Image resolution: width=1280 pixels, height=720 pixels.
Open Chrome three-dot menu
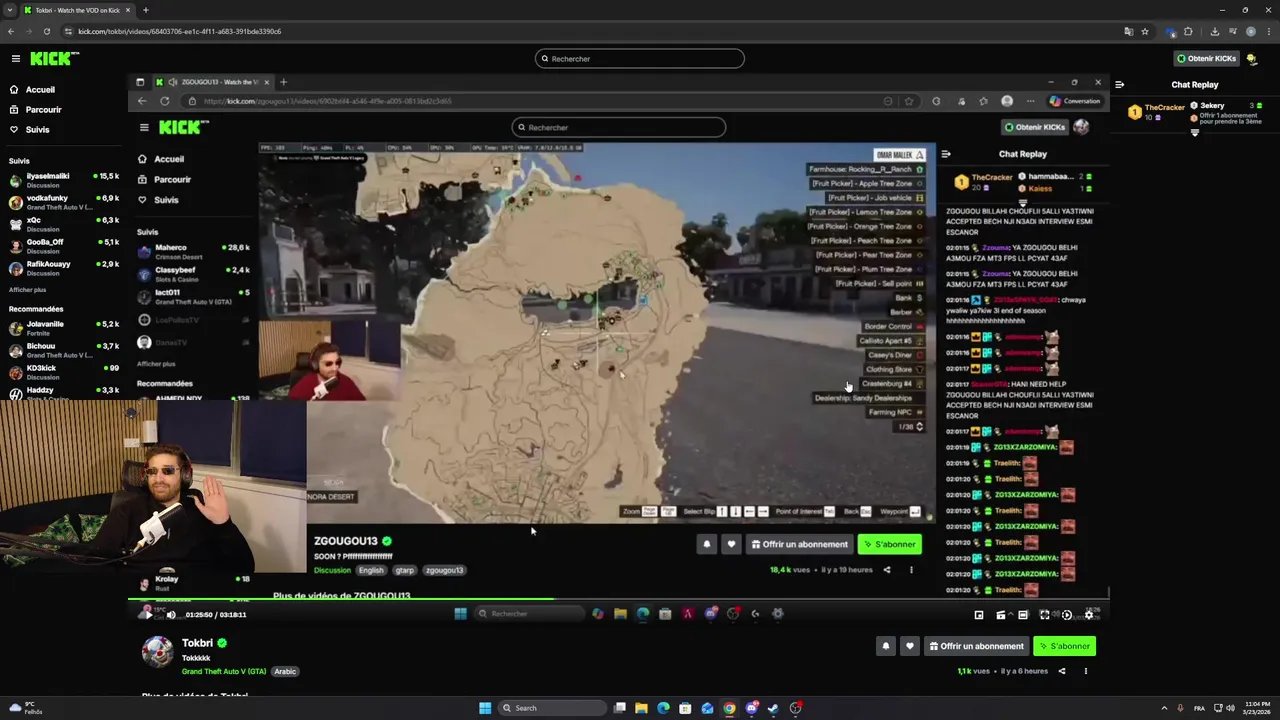point(1268,31)
